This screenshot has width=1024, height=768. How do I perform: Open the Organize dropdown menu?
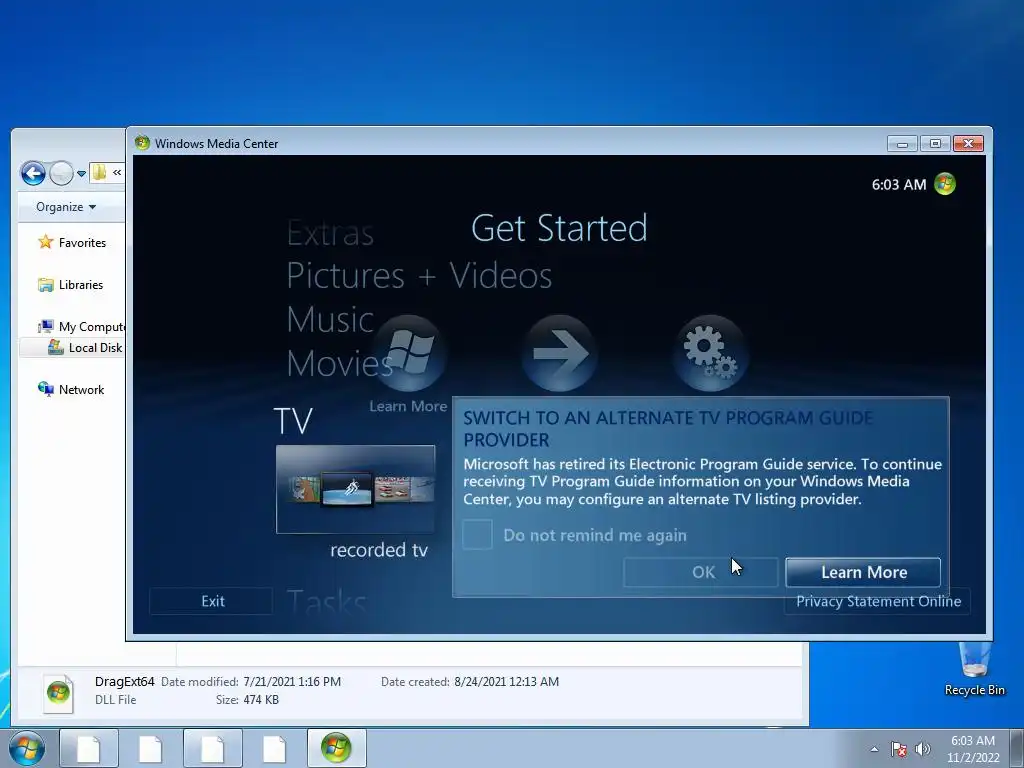tap(66, 207)
